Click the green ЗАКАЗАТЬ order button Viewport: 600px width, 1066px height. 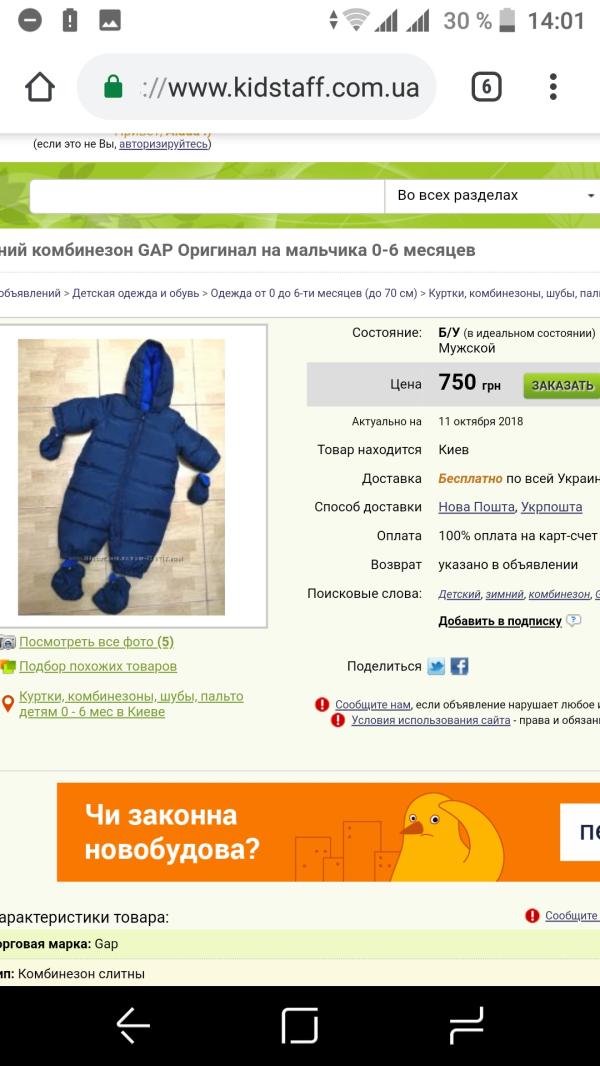pyautogui.click(x=562, y=385)
